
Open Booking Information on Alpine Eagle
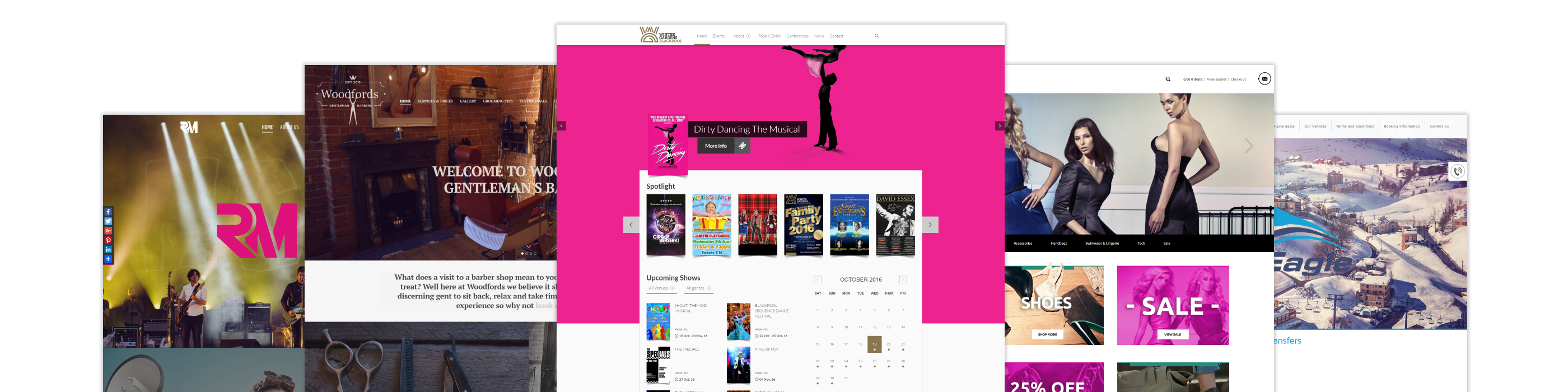pos(1402,127)
